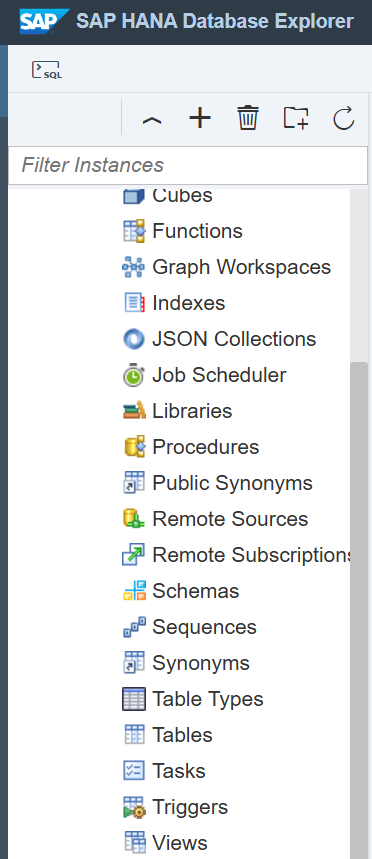372x859 pixels.
Task: Click the Triggers gear-table icon
Action: (134, 807)
